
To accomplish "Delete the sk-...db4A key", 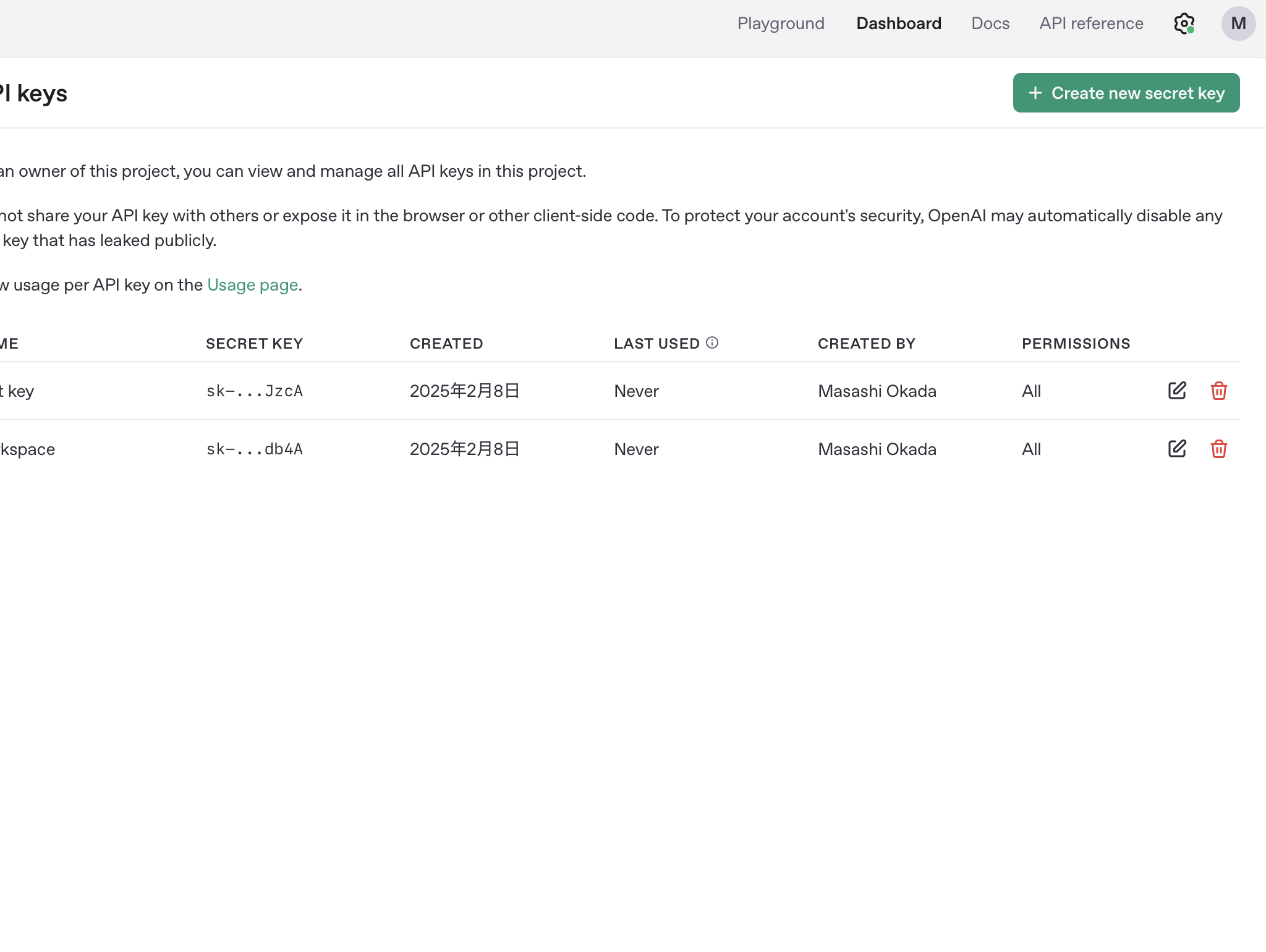I will coord(1218,449).
